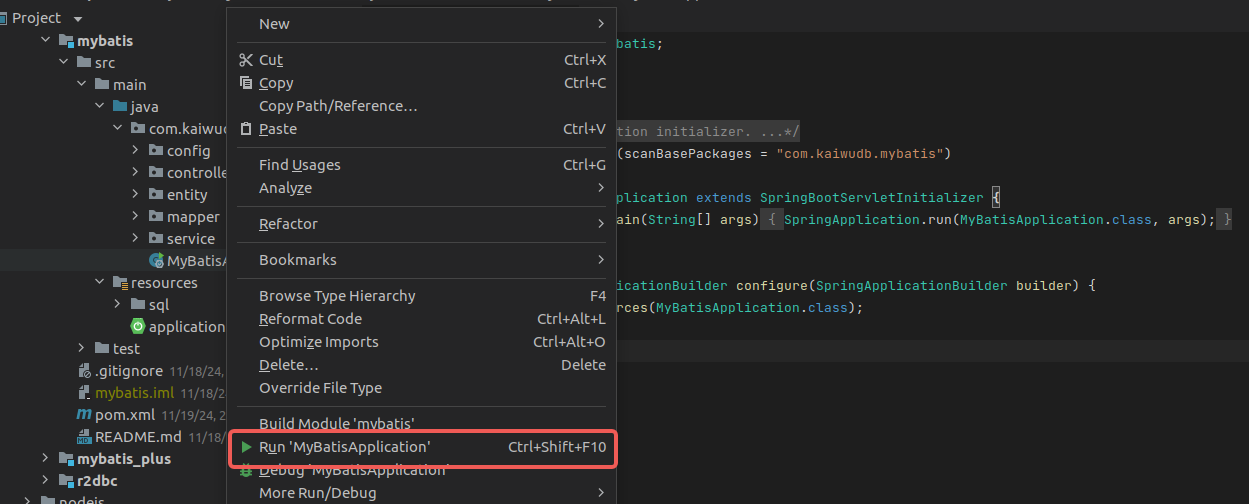
Task: Open the Project view dropdown
Action: point(78,19)
